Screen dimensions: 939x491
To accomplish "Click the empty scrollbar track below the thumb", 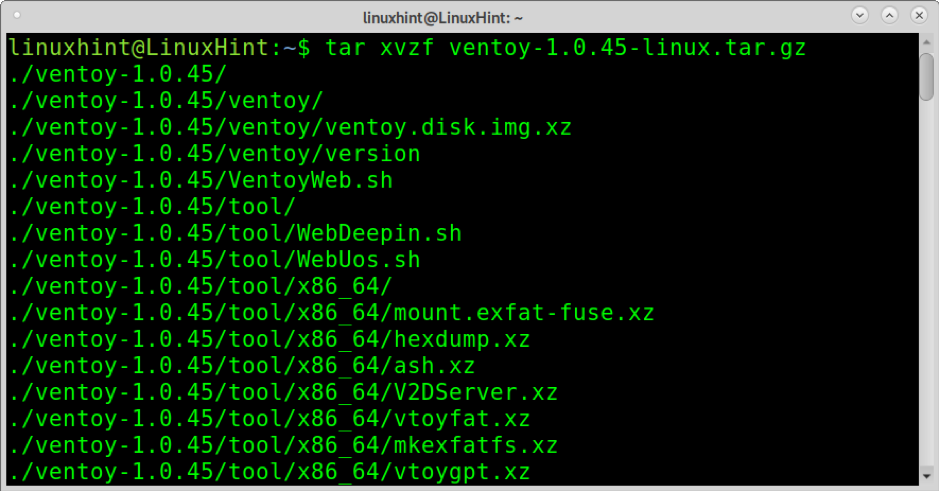I will point(927,284).
